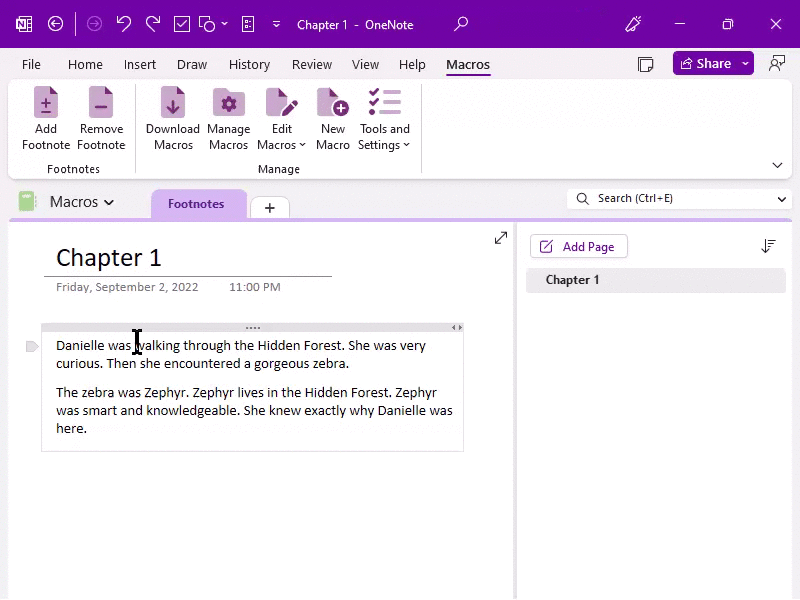Image resolution: width=800 pixels, height=600 pixels.
Task: Redo using the quick access toolbar
Action: click(151, 23)
